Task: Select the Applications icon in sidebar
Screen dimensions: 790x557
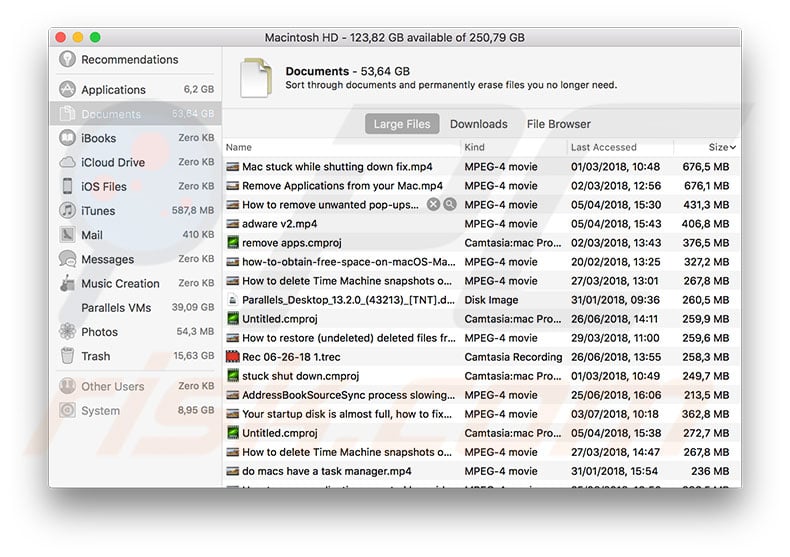Action: [67, 89]
